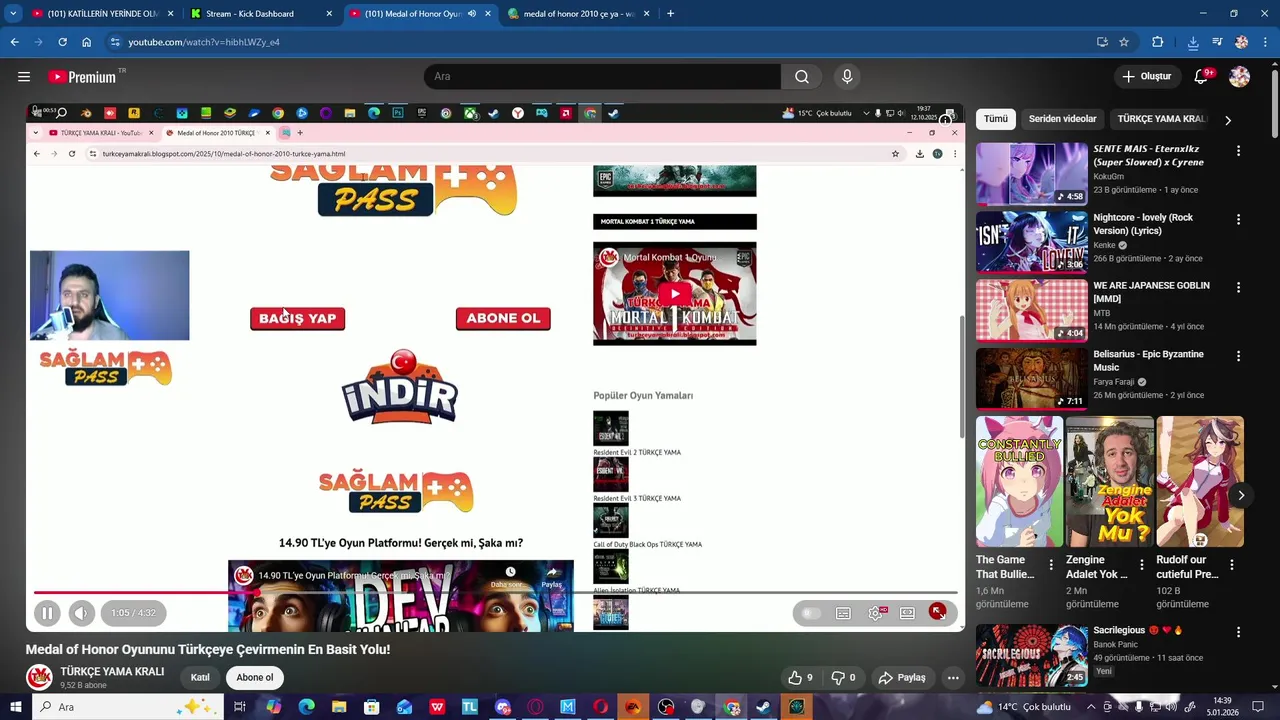Bookmark this page with star icon
This screenshot has width=1280, height=720.
point(1124,42)
